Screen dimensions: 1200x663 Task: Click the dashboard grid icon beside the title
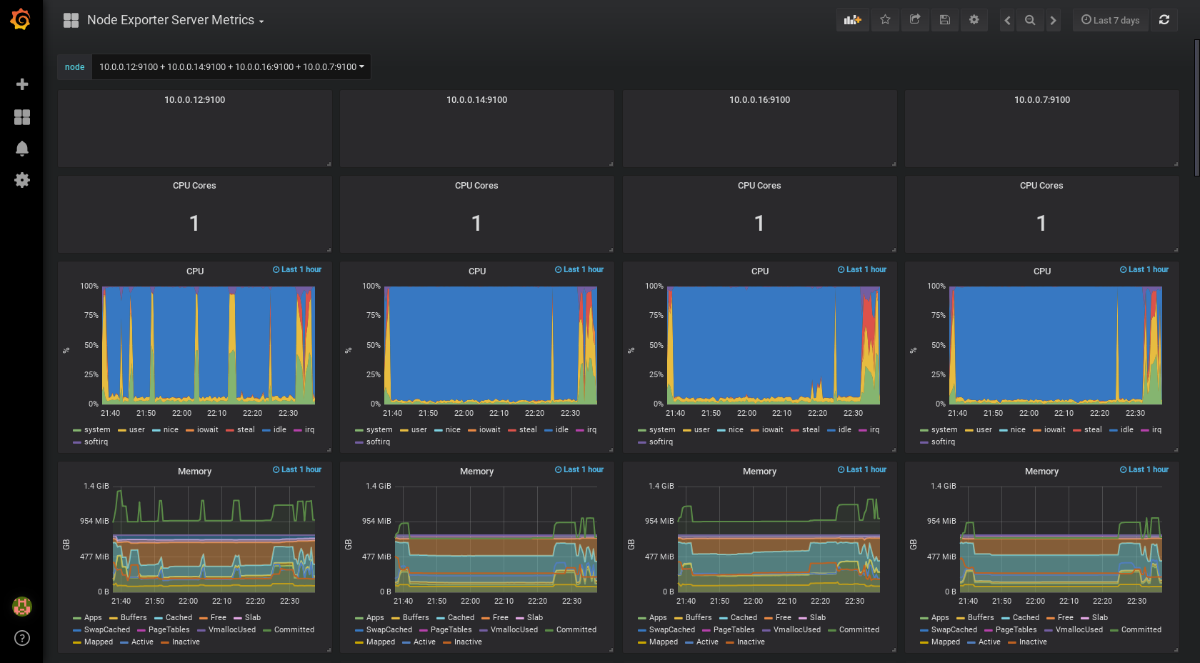tap(71, 20)
